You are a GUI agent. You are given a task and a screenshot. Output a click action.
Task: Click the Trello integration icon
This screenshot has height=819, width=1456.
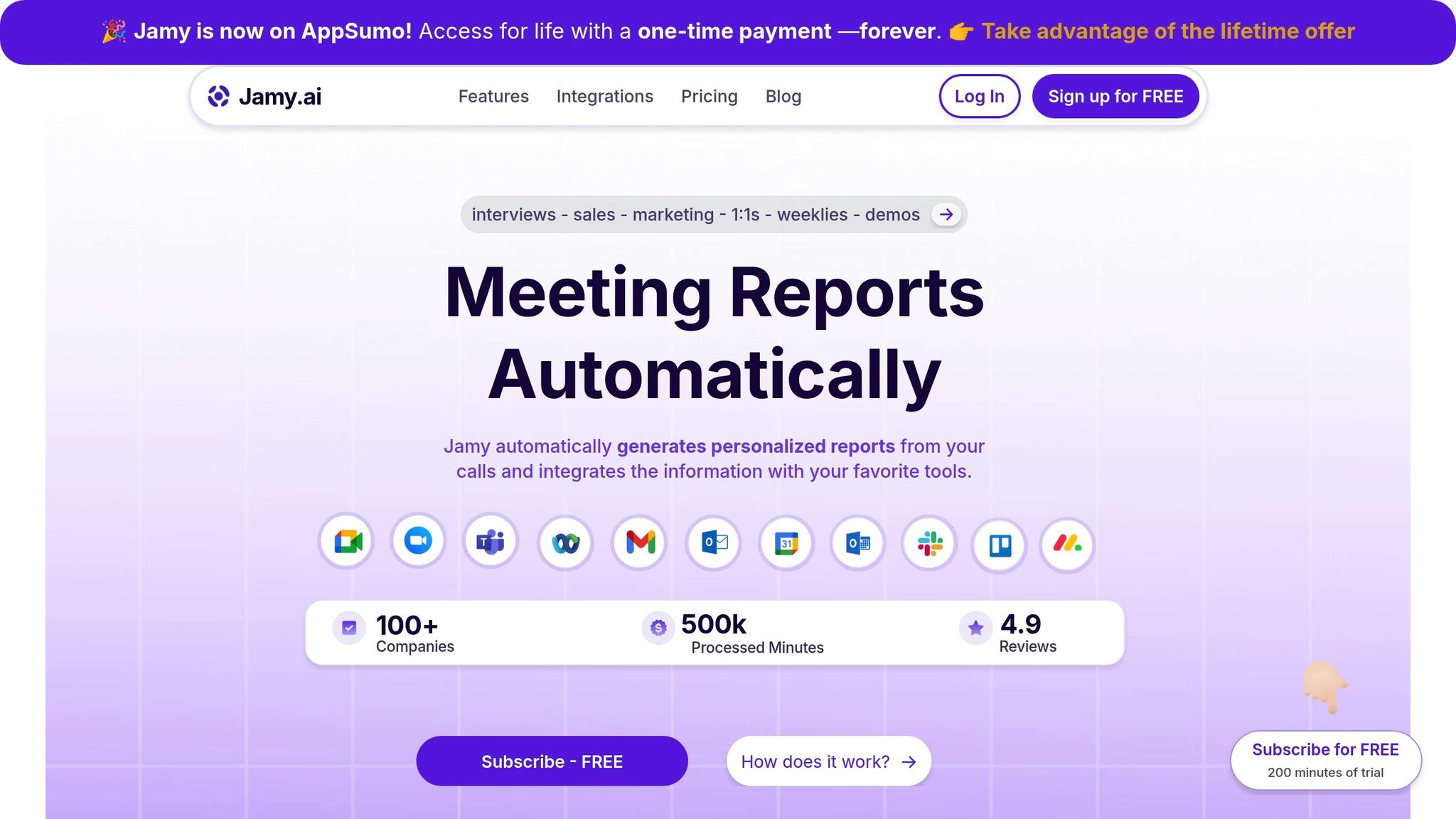(1000, 546)
